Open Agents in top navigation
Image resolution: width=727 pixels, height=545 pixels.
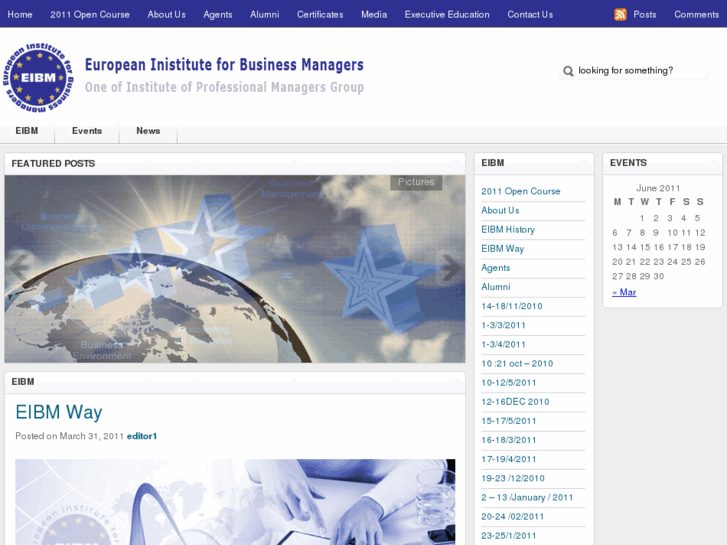tap(217, 14)
